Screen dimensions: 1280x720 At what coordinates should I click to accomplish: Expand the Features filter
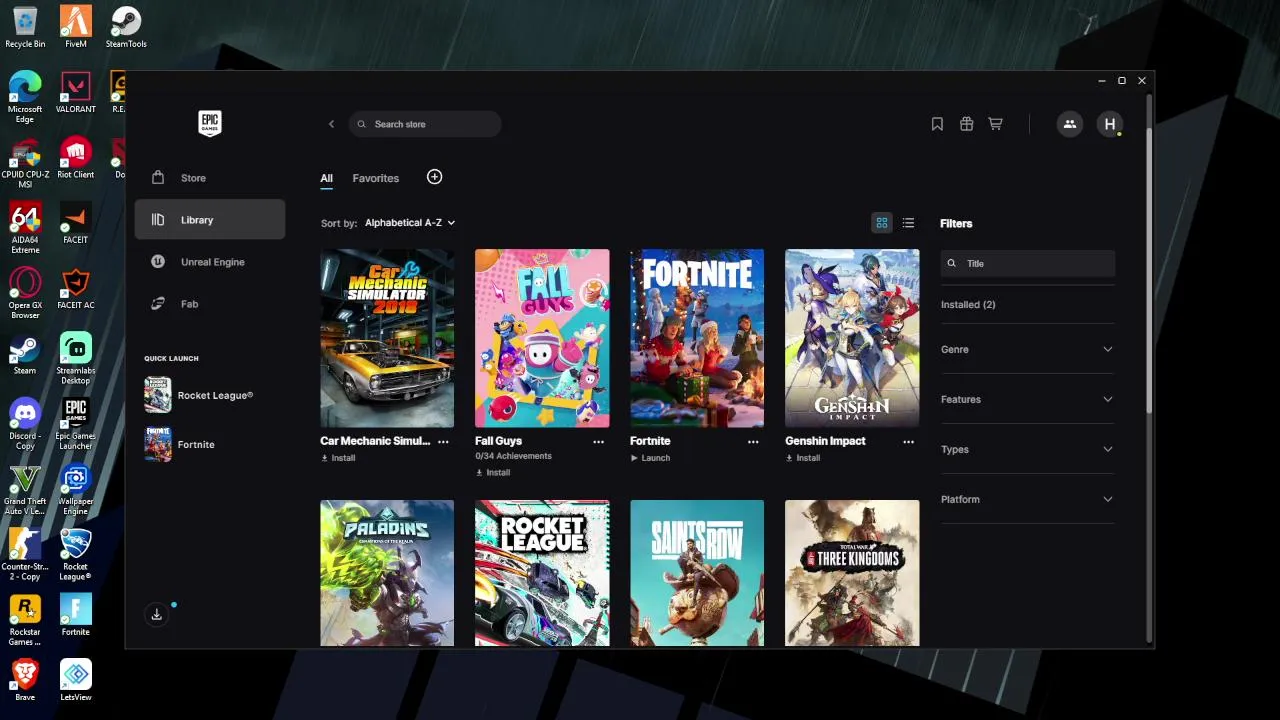pos(1027,399)
